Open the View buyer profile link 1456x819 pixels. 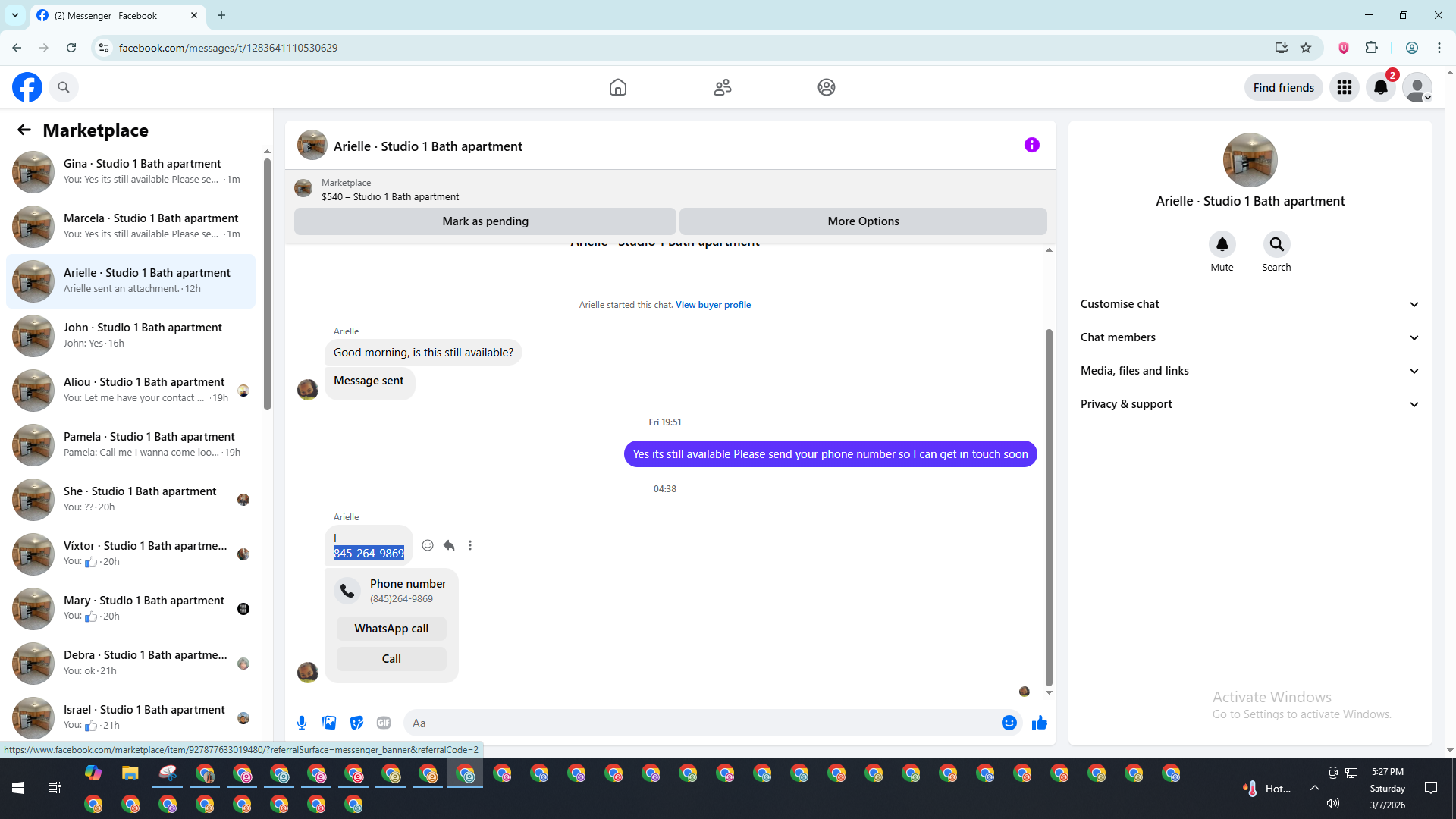pyautogui.click(x=713, y=305)
